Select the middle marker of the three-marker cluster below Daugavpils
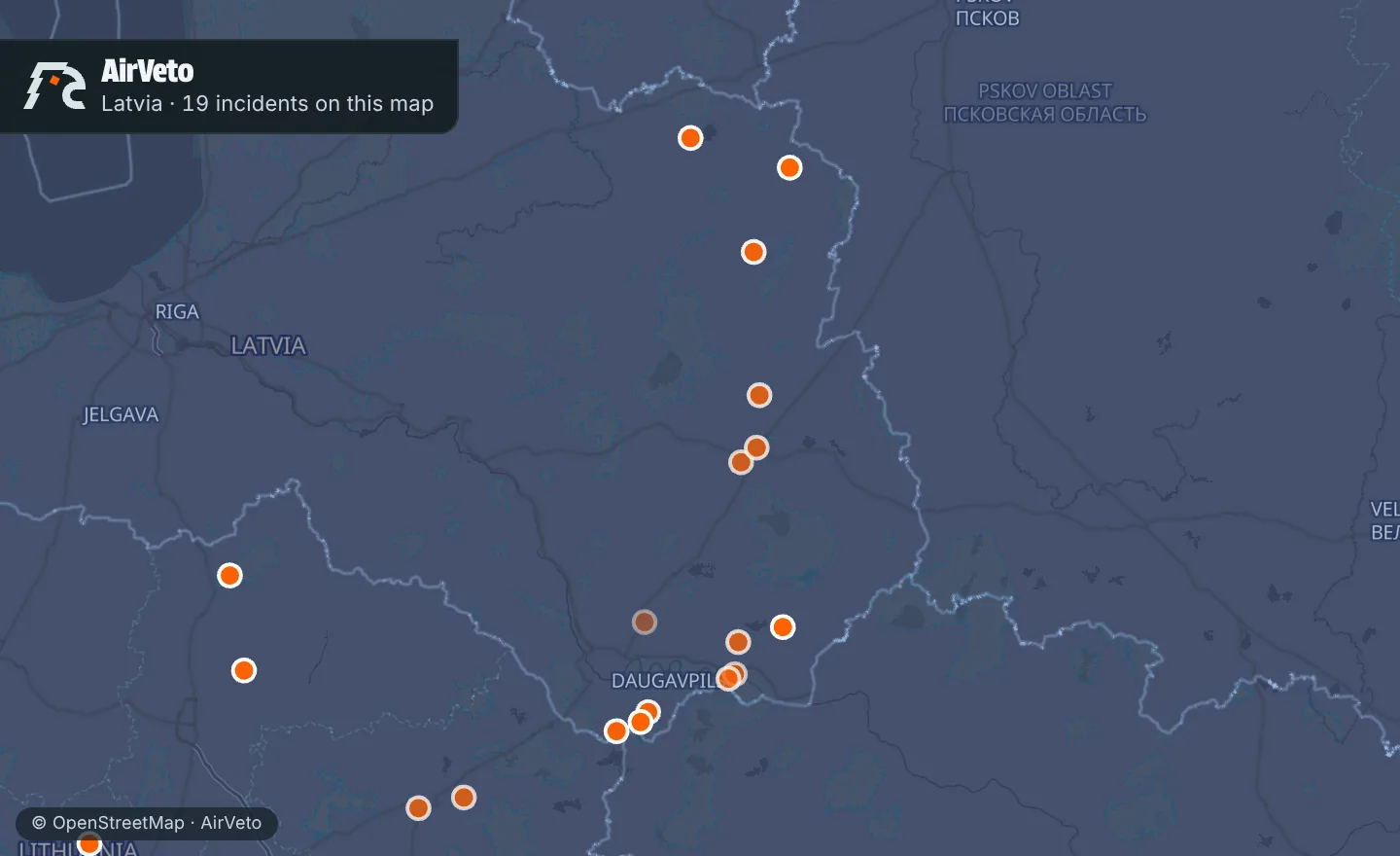1400x856 pixels. pos(640,722)
